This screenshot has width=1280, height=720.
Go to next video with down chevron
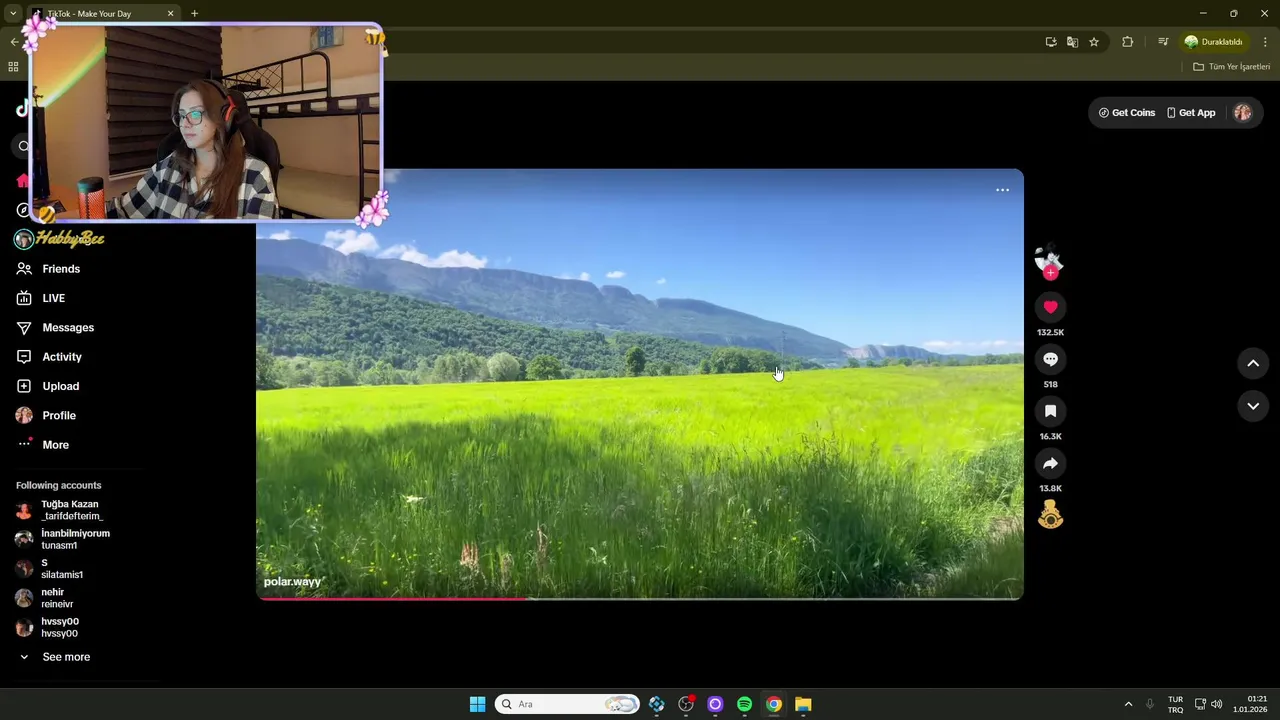pos(1253,406)
